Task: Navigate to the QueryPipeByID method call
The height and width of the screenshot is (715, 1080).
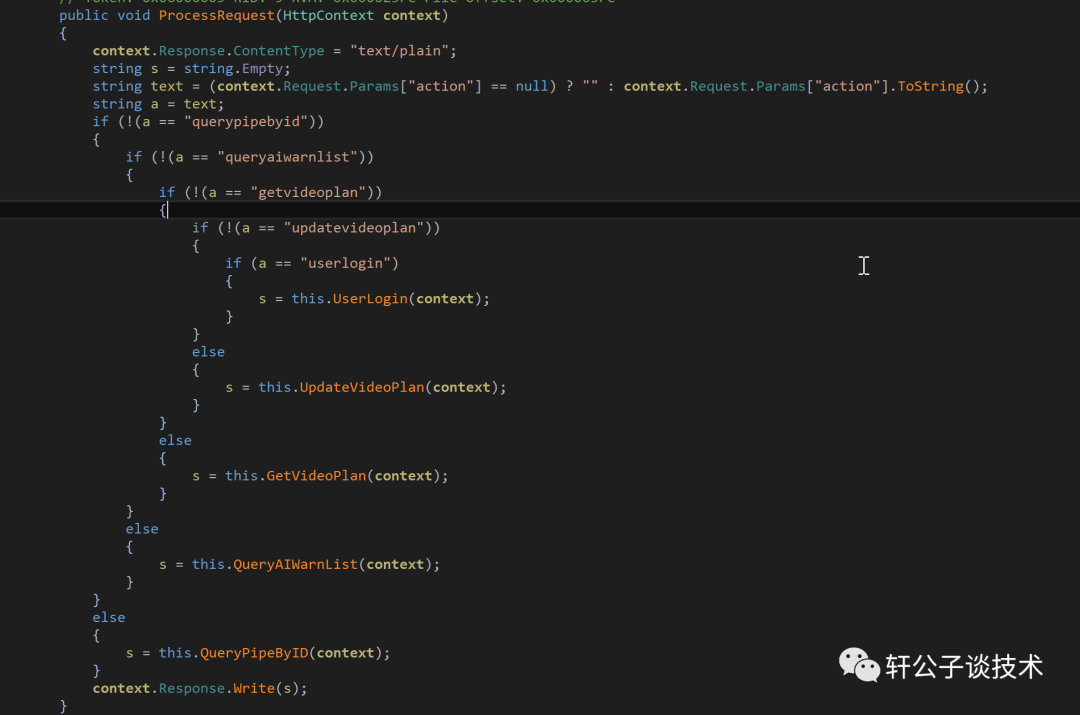Action: point(254,653)
